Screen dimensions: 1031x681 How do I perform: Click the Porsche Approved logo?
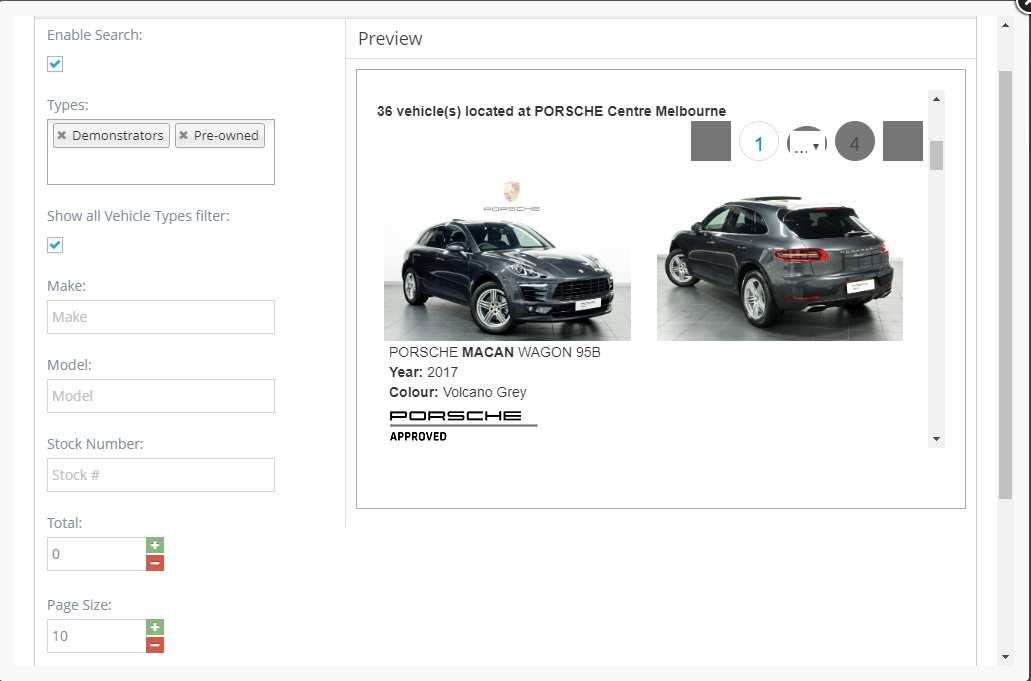click(462, 424)
